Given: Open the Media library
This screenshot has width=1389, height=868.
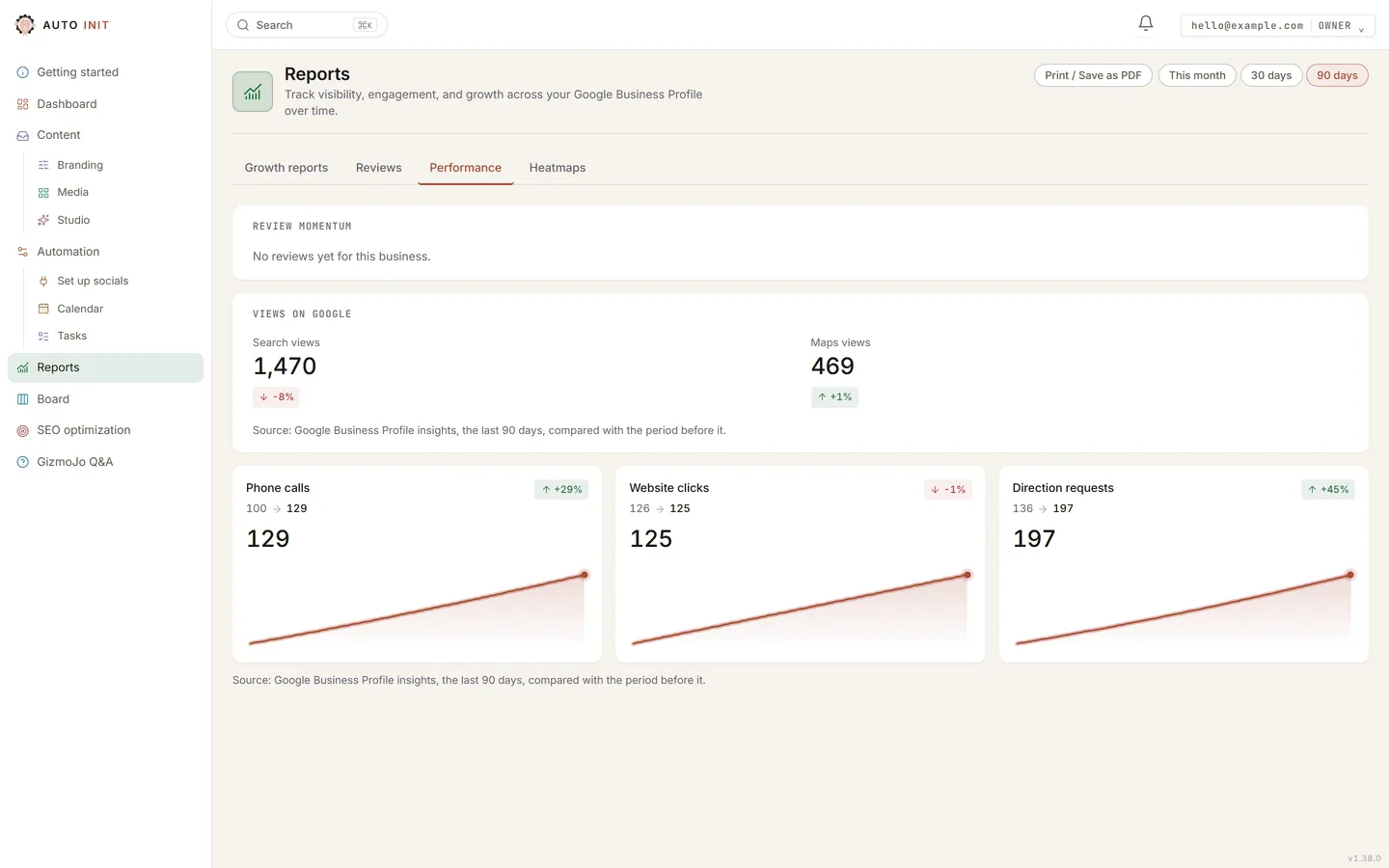Looking at the screenshot, I should (116, 193).
